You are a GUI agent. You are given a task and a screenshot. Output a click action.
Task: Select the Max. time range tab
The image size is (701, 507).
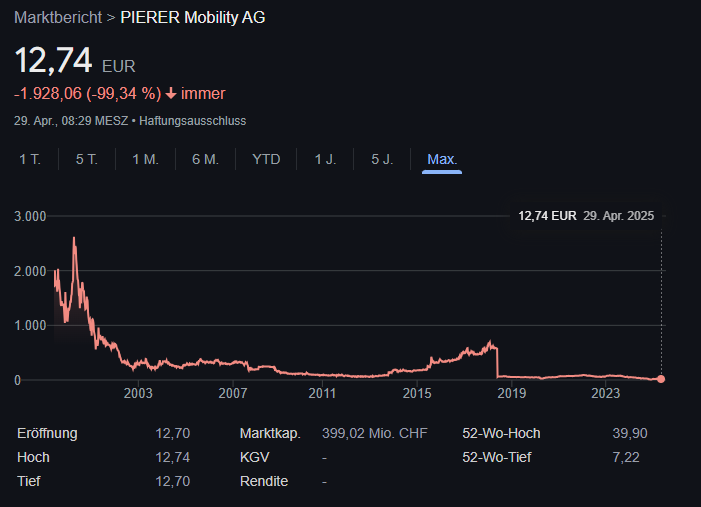pos(442,159)
